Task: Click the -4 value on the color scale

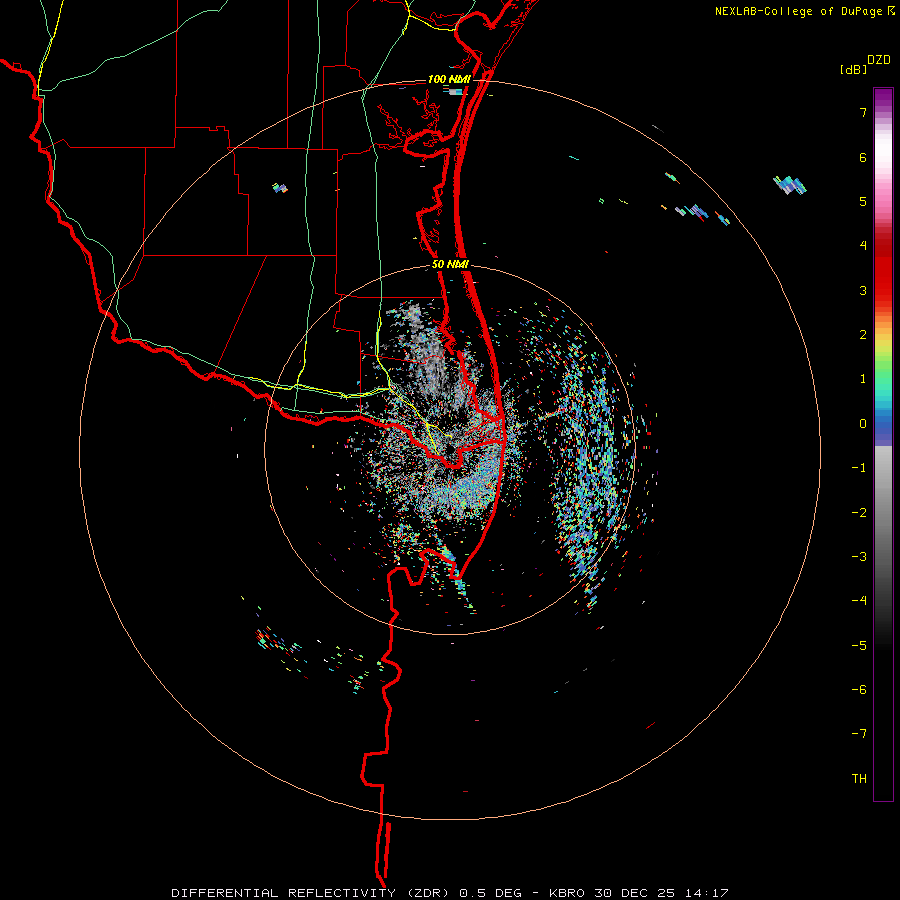Action: 859,600
